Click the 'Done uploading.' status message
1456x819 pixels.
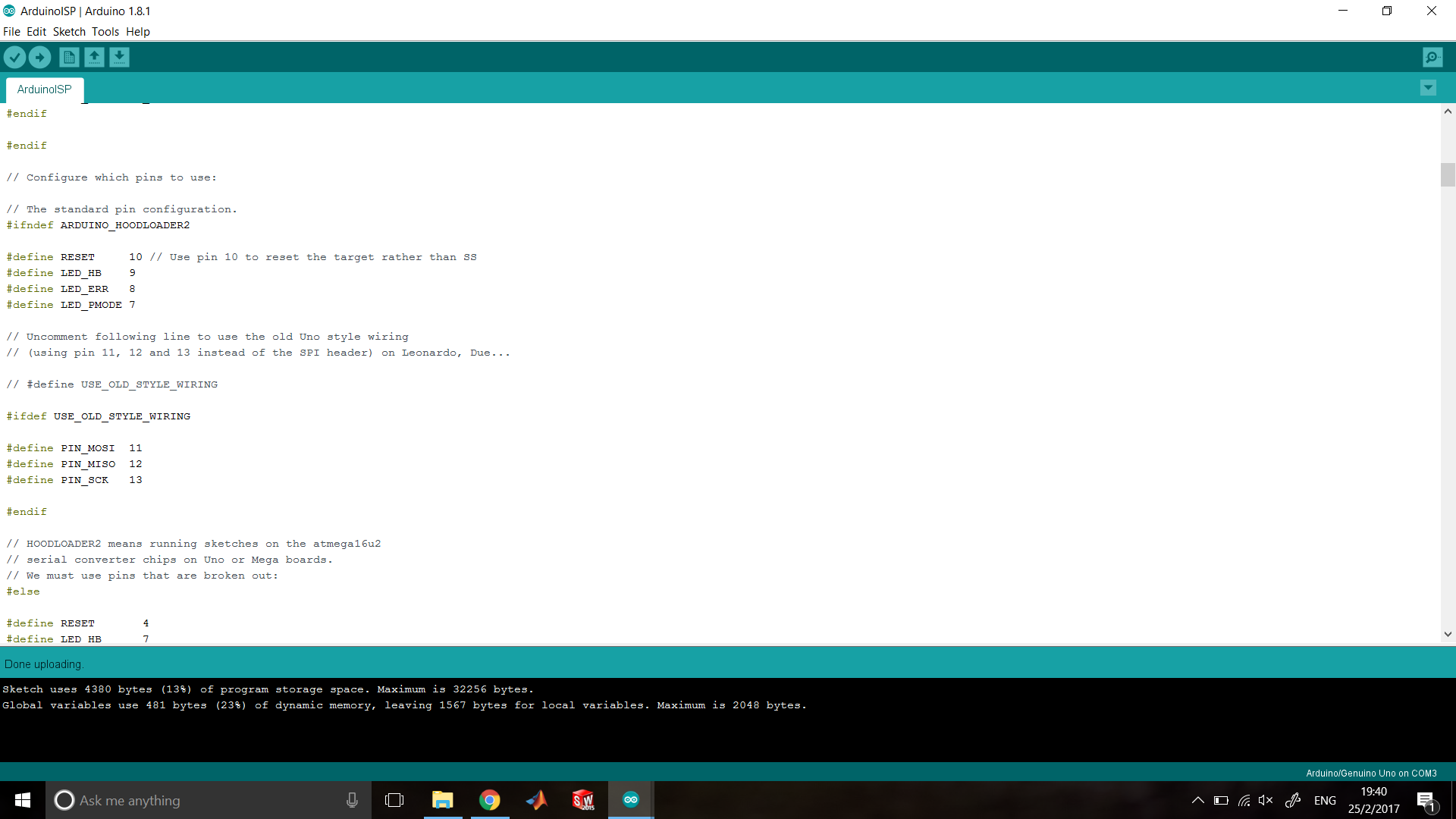44,664
